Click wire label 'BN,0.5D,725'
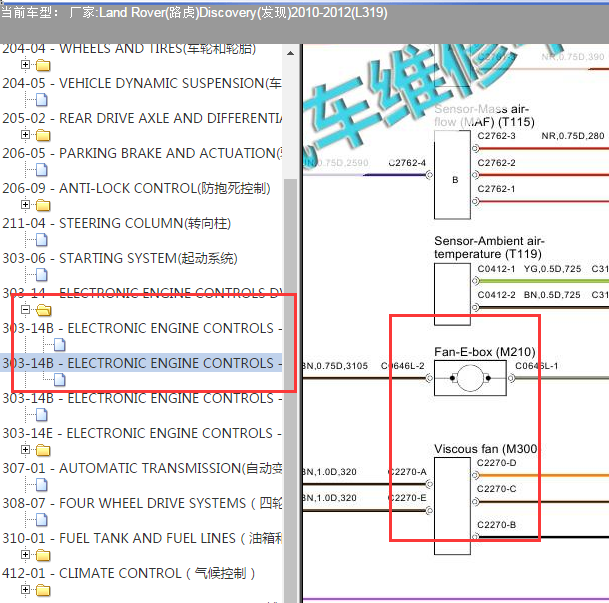This screenshot has width=609, height=603. click(x=552, y=295)
